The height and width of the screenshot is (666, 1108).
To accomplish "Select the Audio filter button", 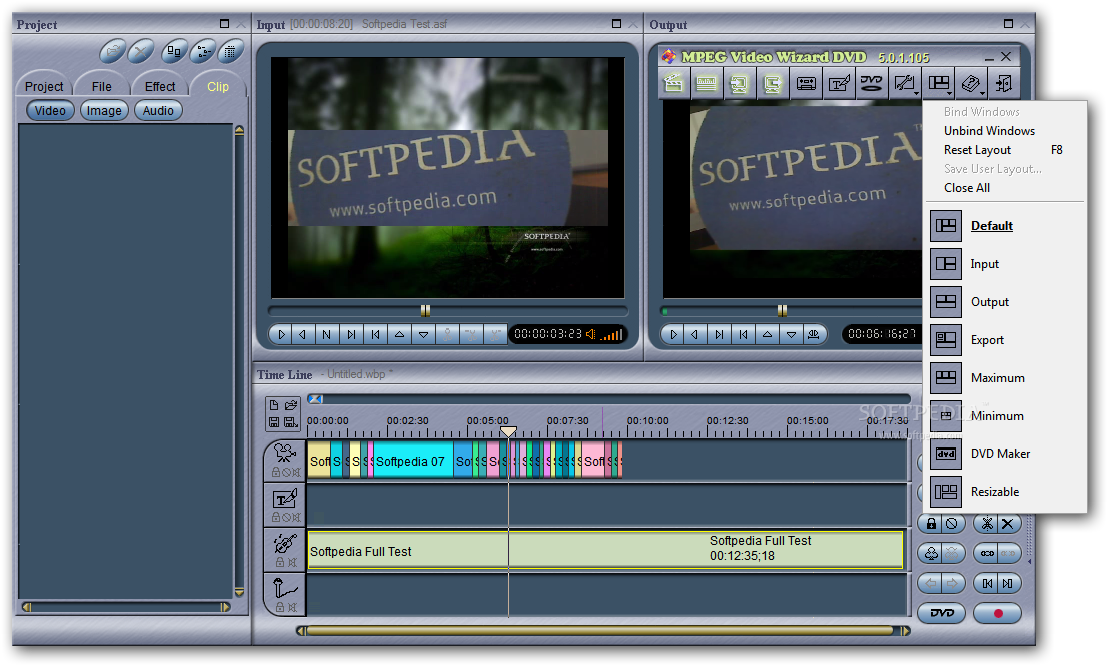I will click(158, 110).
